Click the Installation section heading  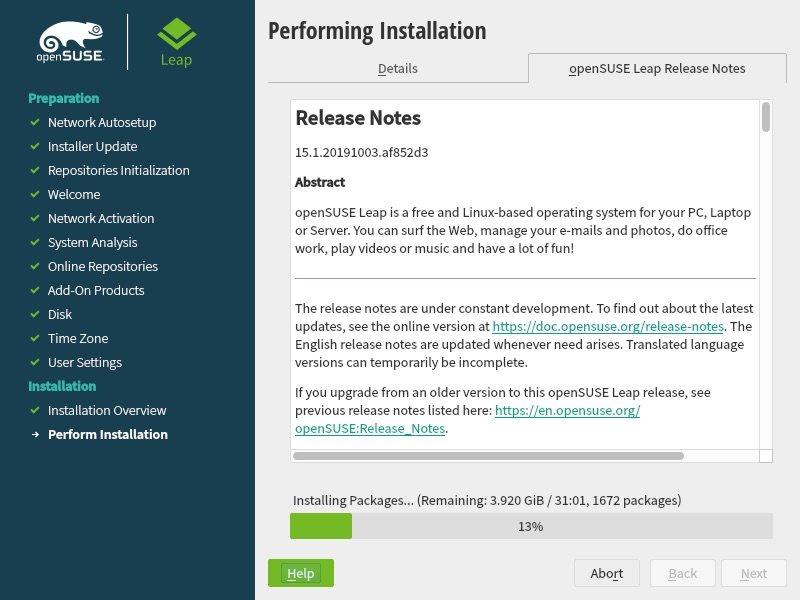62,386
